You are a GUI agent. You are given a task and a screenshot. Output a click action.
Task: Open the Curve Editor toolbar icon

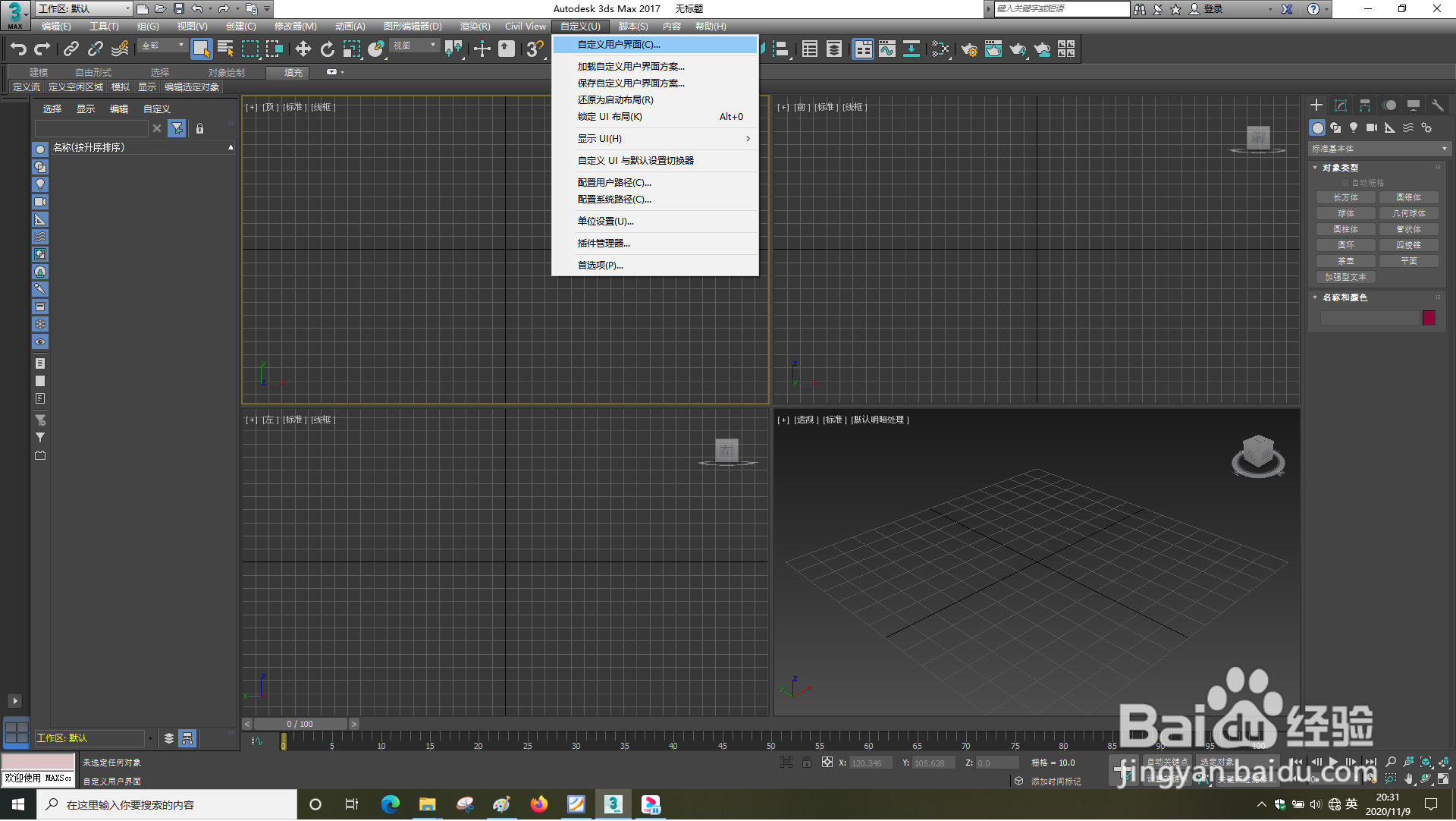coord(887,49)
